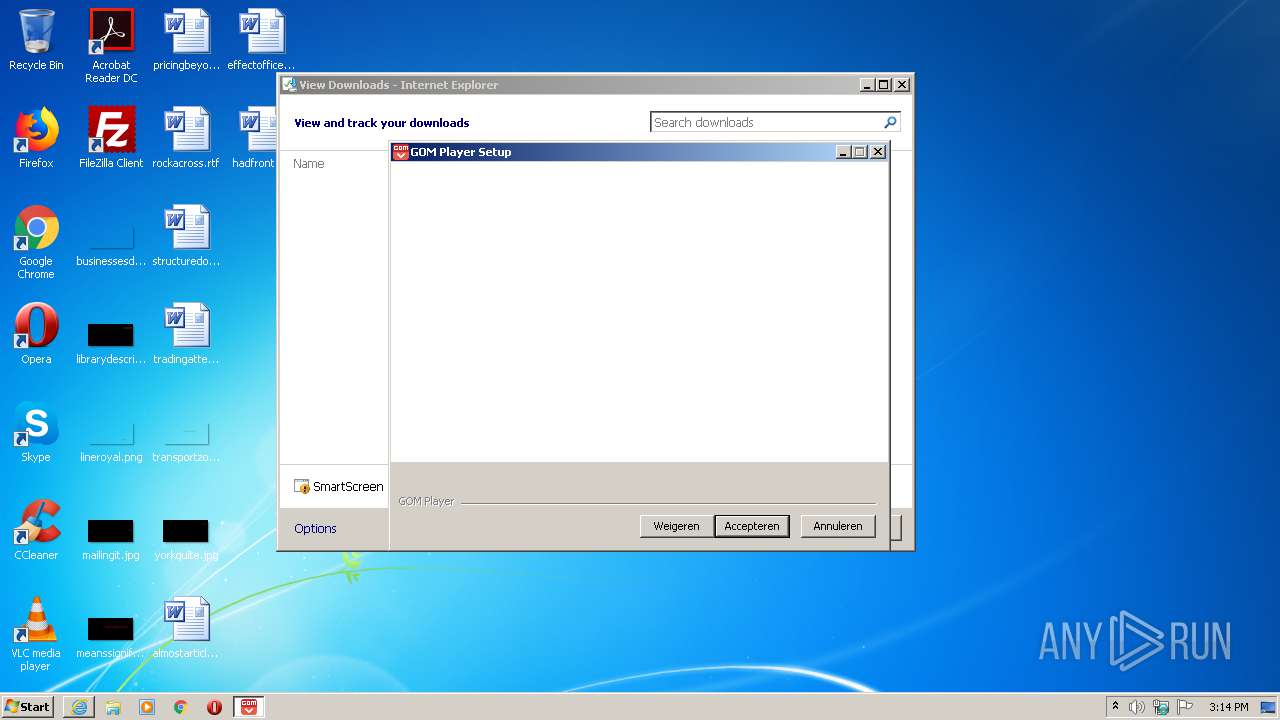
Task: Focus the Search downloads field
Action: 765,122
